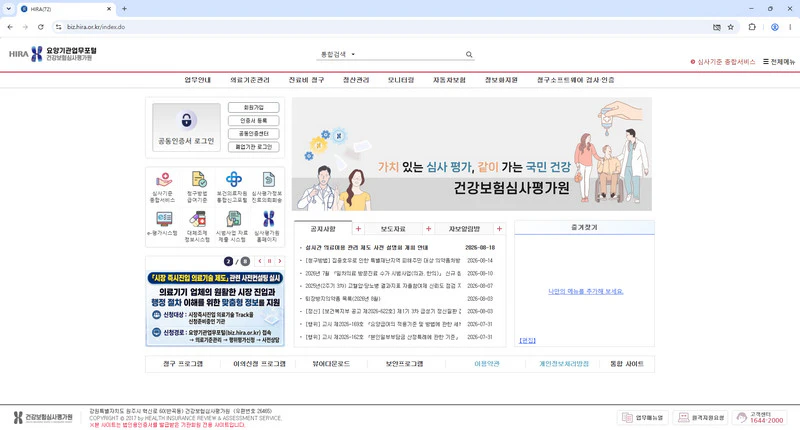Open notice 퇴장방지의약품 목록
This screenshot has width=800, height=430.
pos(343,299)
